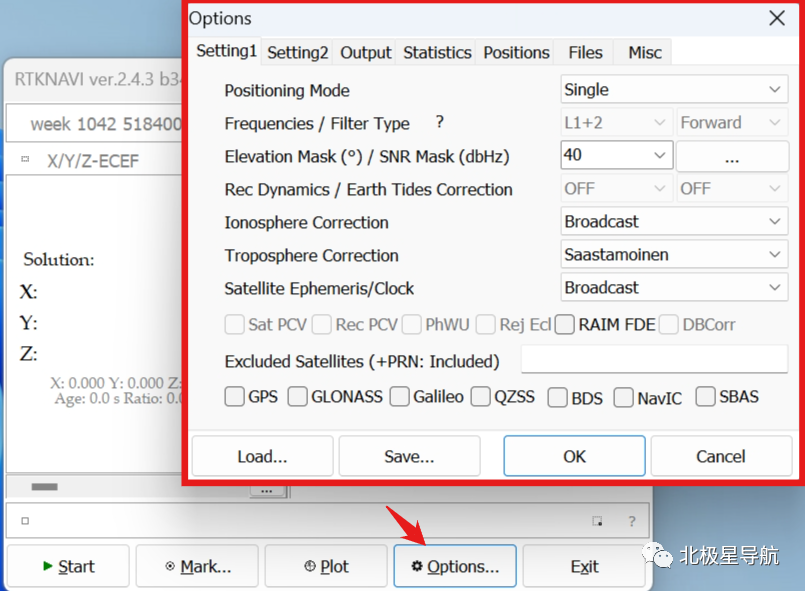Click the Exit button in RTKNAVI
Image resolution: width=805 pixels, height=591 pixels.
tap(584, 566)
